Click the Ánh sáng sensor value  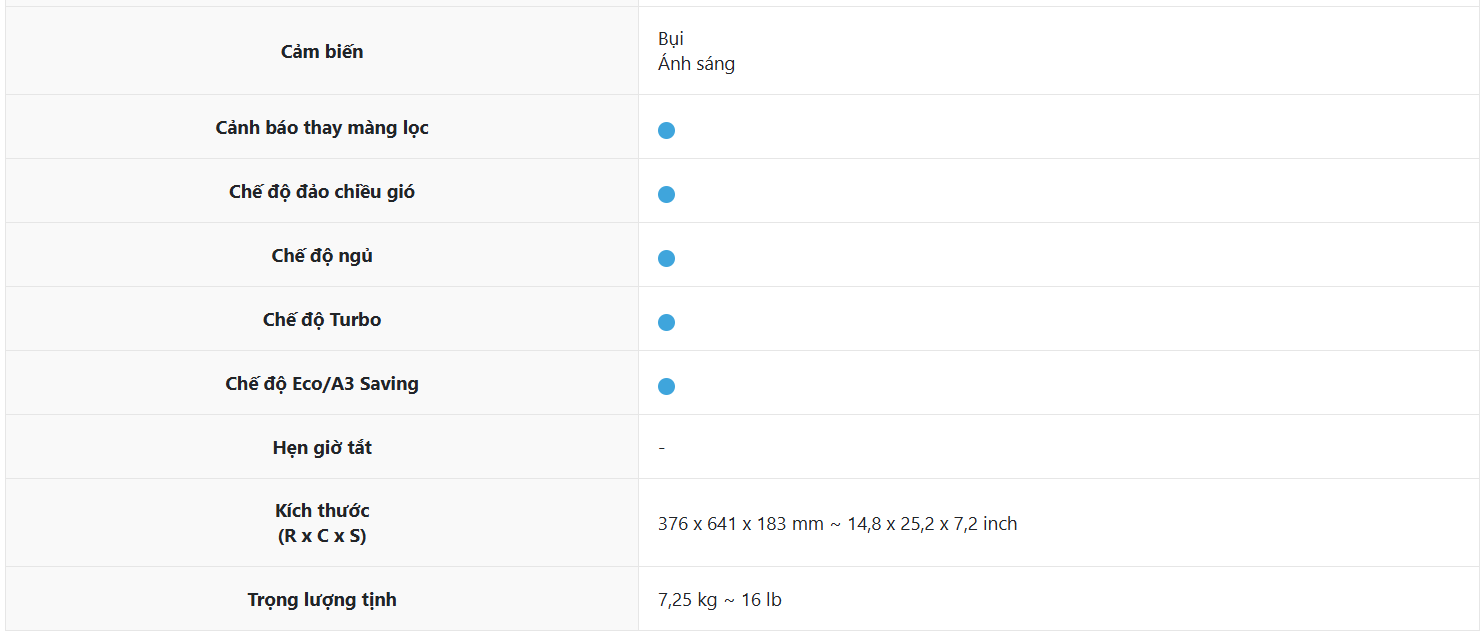pyautogui.click(x=696, y=64)
